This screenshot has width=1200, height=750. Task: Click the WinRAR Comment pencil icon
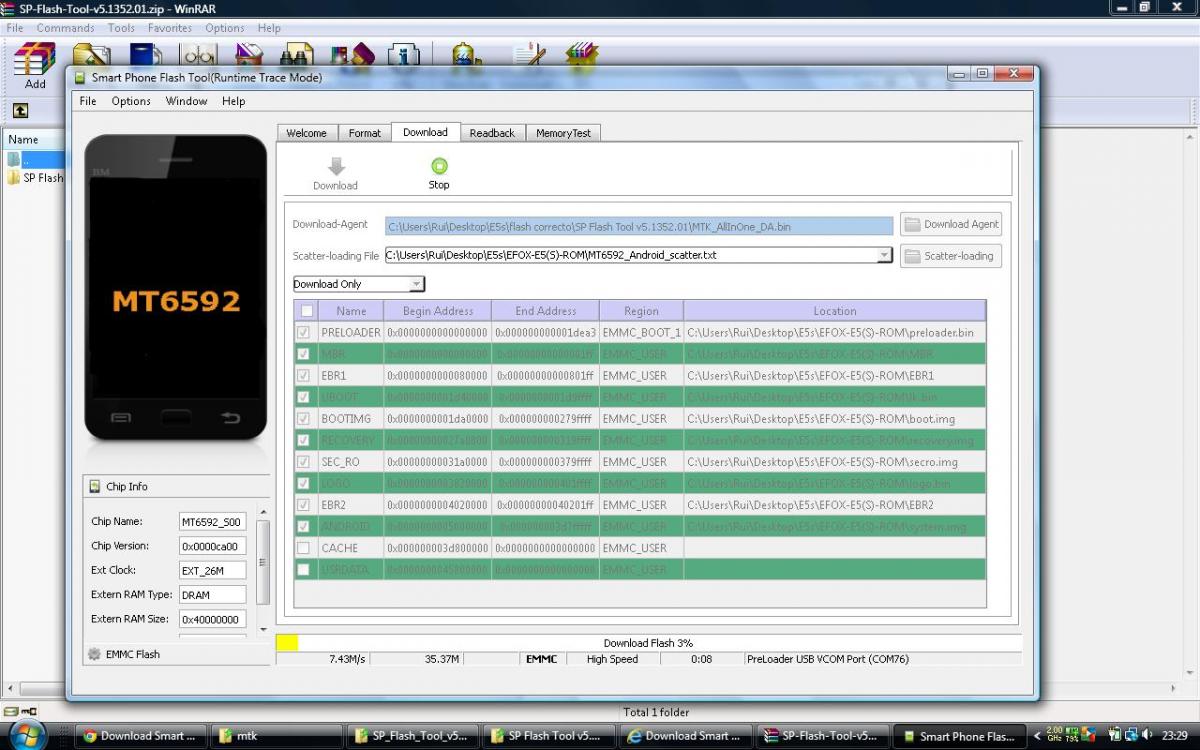point(528,56)
